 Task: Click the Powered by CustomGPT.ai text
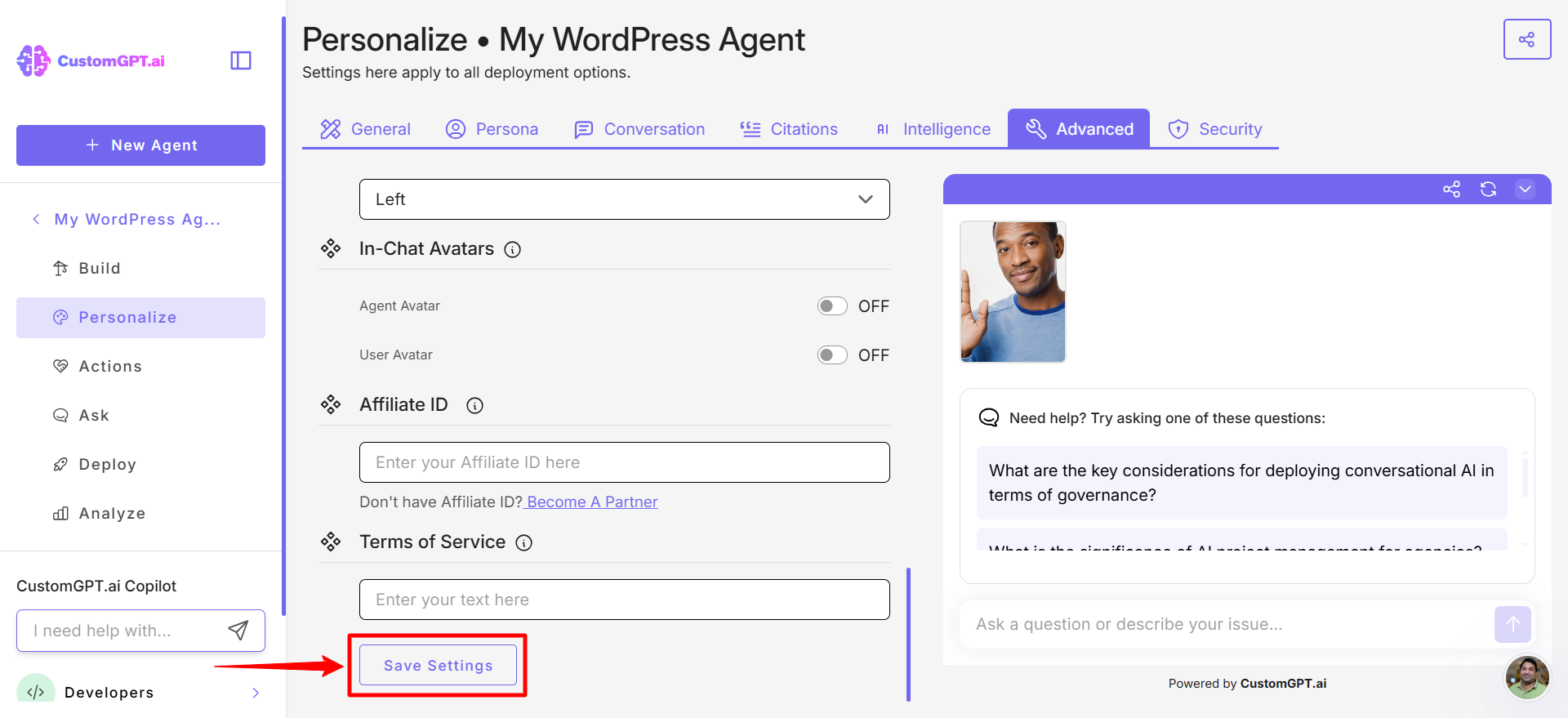tap(1247, 684)
